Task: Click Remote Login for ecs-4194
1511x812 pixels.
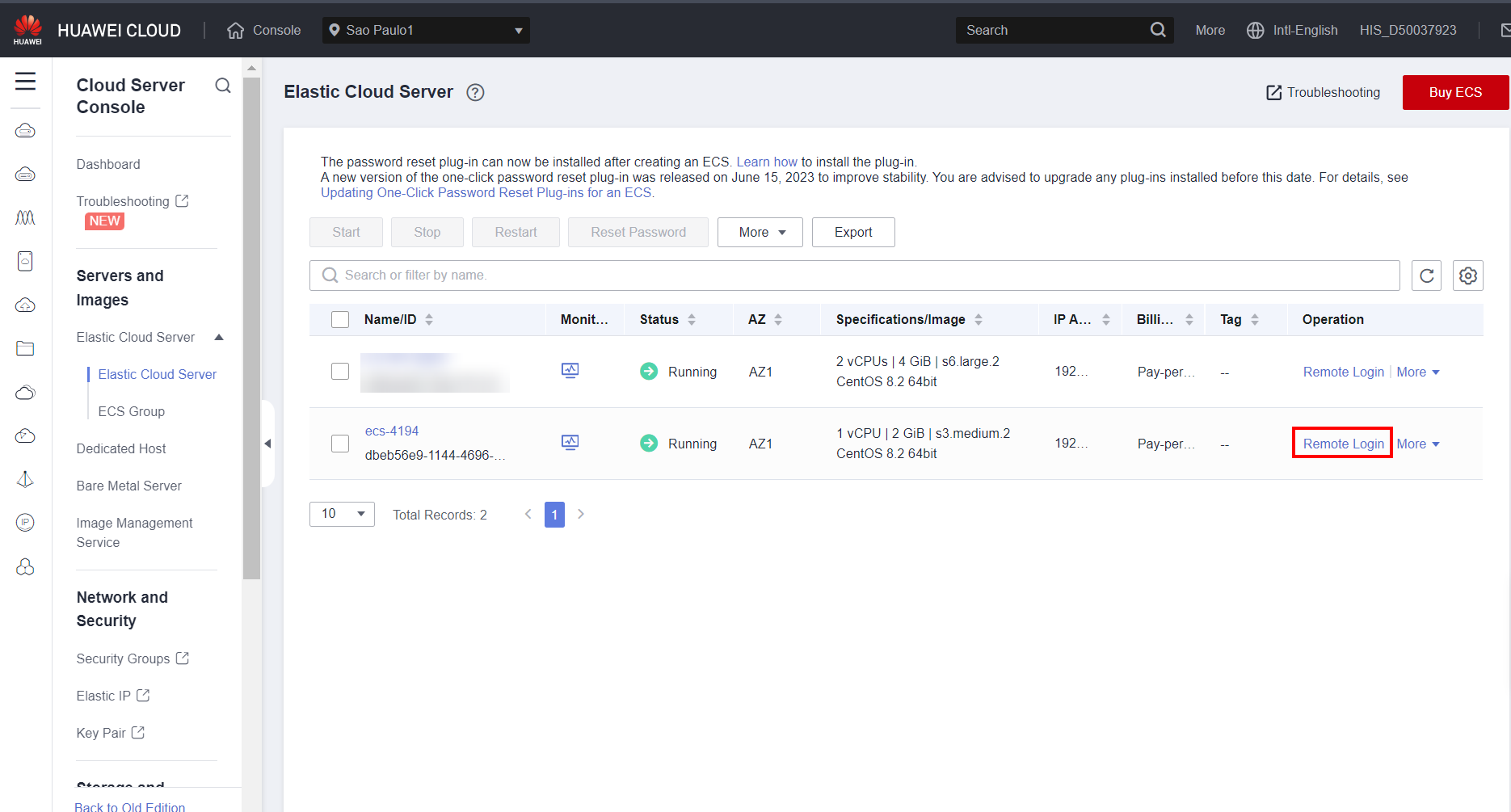Action: (x=1342, y=444)
